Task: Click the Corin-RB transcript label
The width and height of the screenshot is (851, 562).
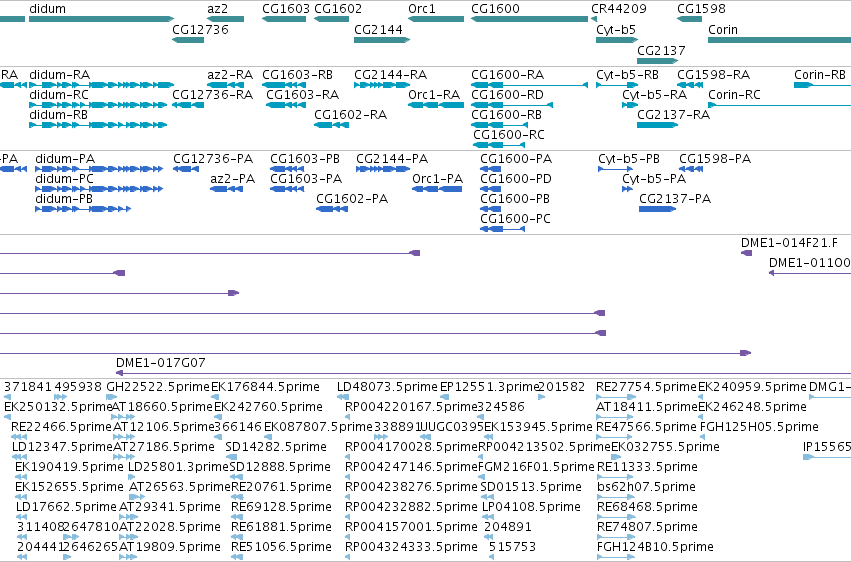Action: (x=820, y=75)
